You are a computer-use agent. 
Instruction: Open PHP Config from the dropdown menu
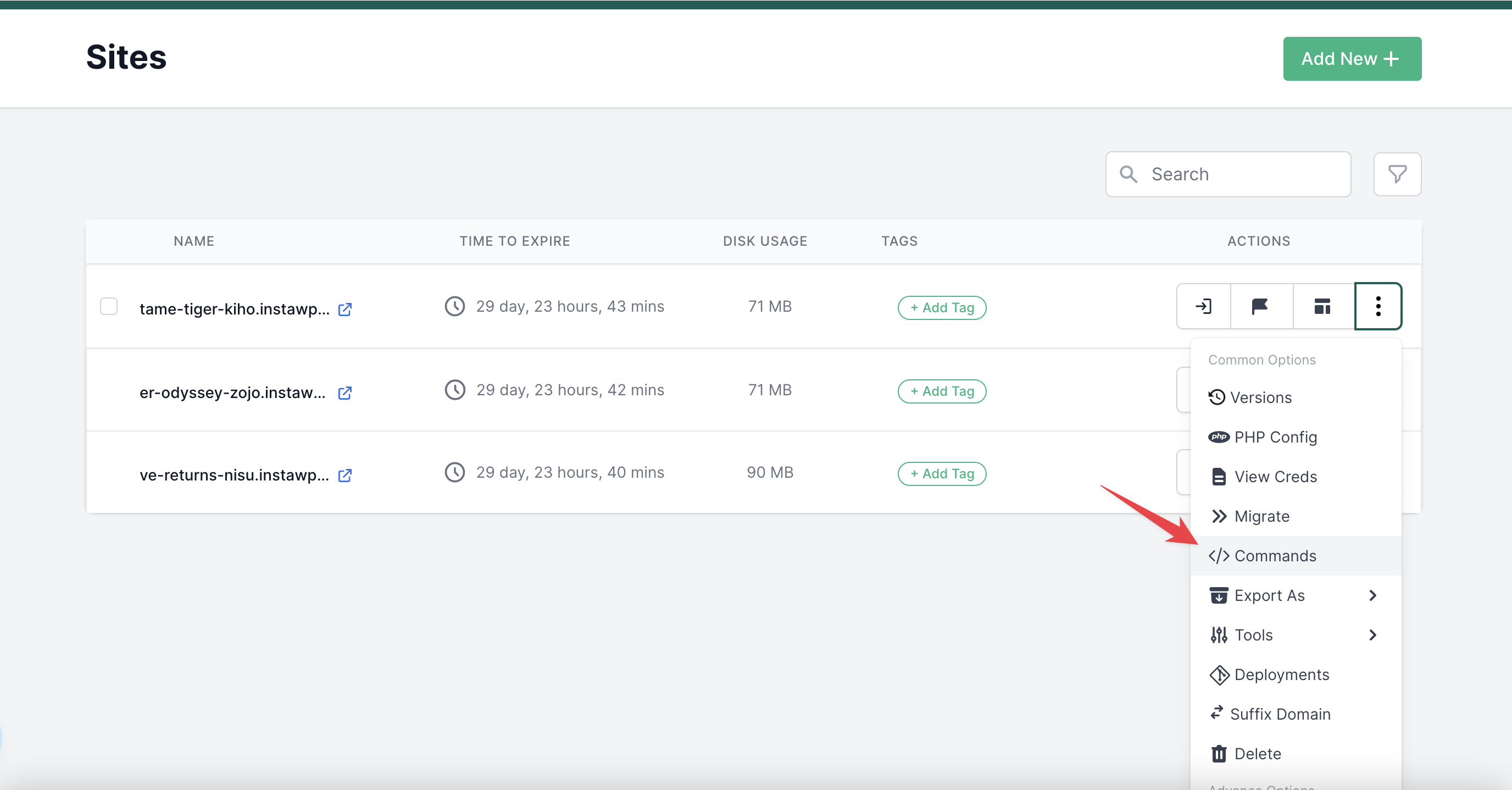pos(1274,437)
